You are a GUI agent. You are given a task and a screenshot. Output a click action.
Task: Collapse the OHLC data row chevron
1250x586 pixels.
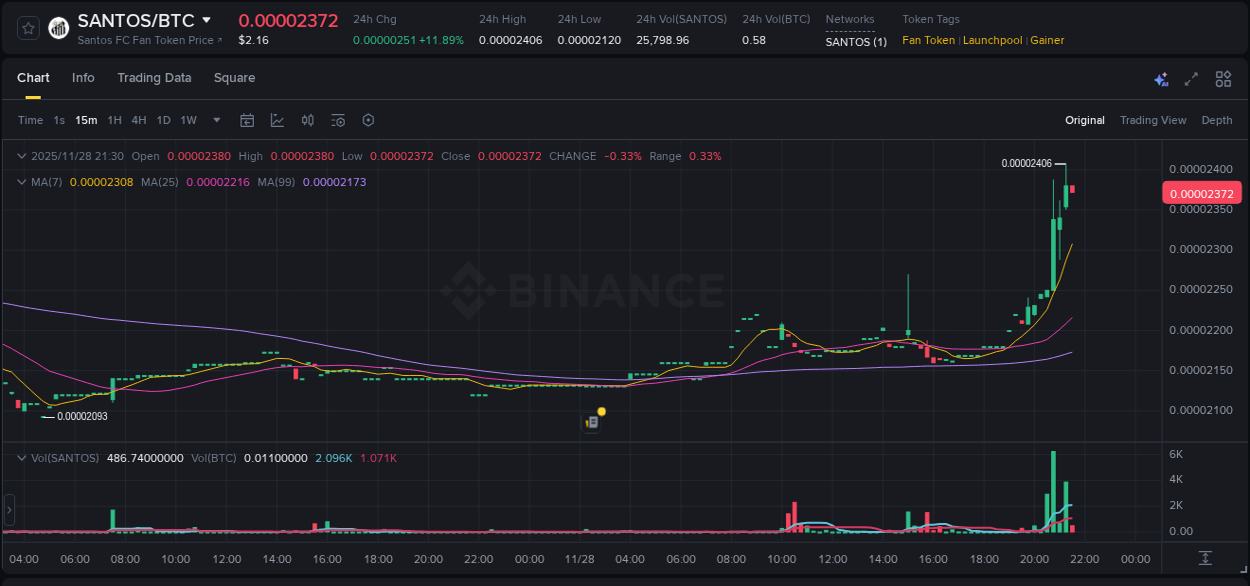tap(21, 156)
